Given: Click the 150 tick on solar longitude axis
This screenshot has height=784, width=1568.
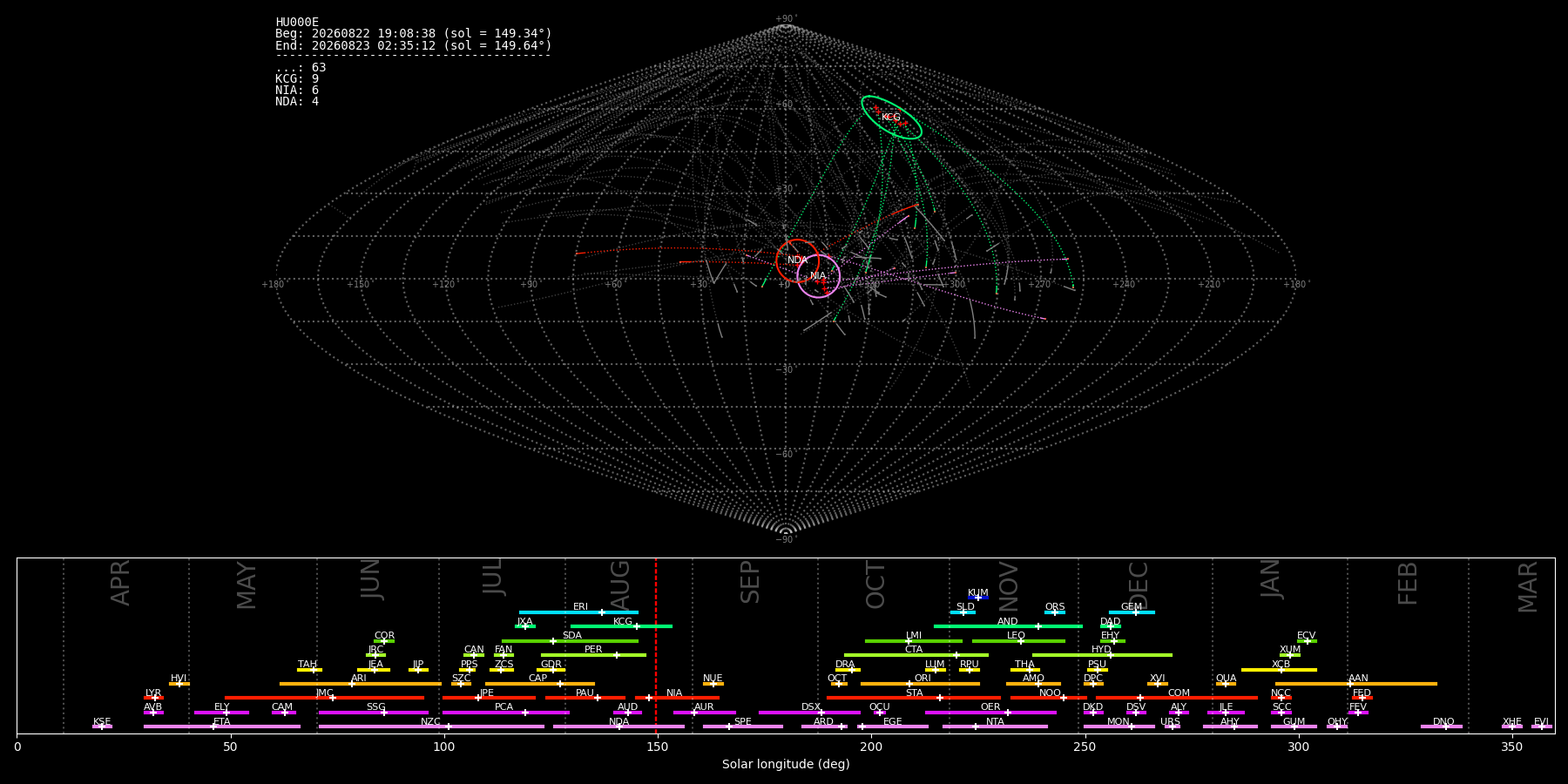Looking at the screenshot, I should click(x=657, y=747).
